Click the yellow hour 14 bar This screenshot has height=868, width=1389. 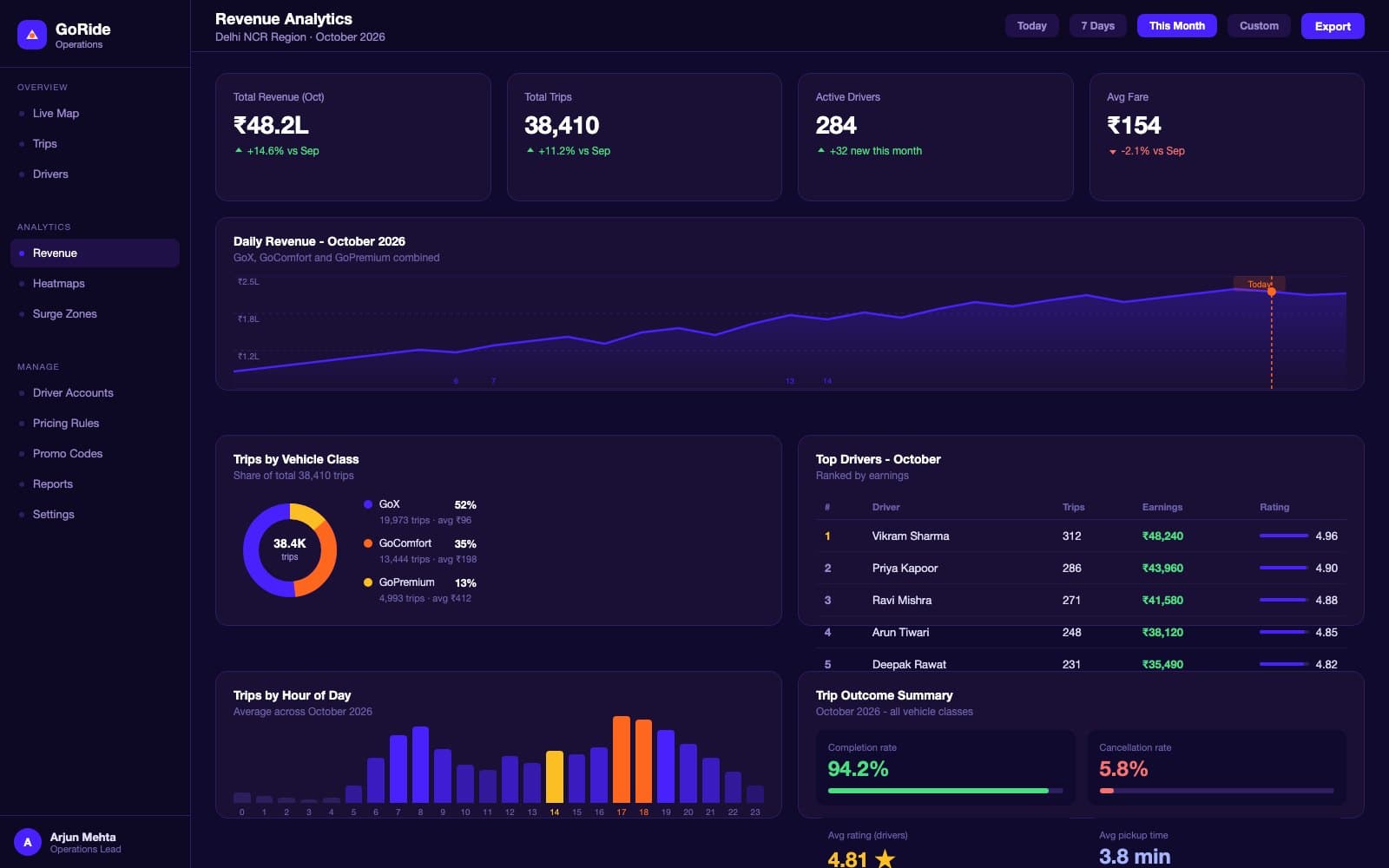[555, 777]
